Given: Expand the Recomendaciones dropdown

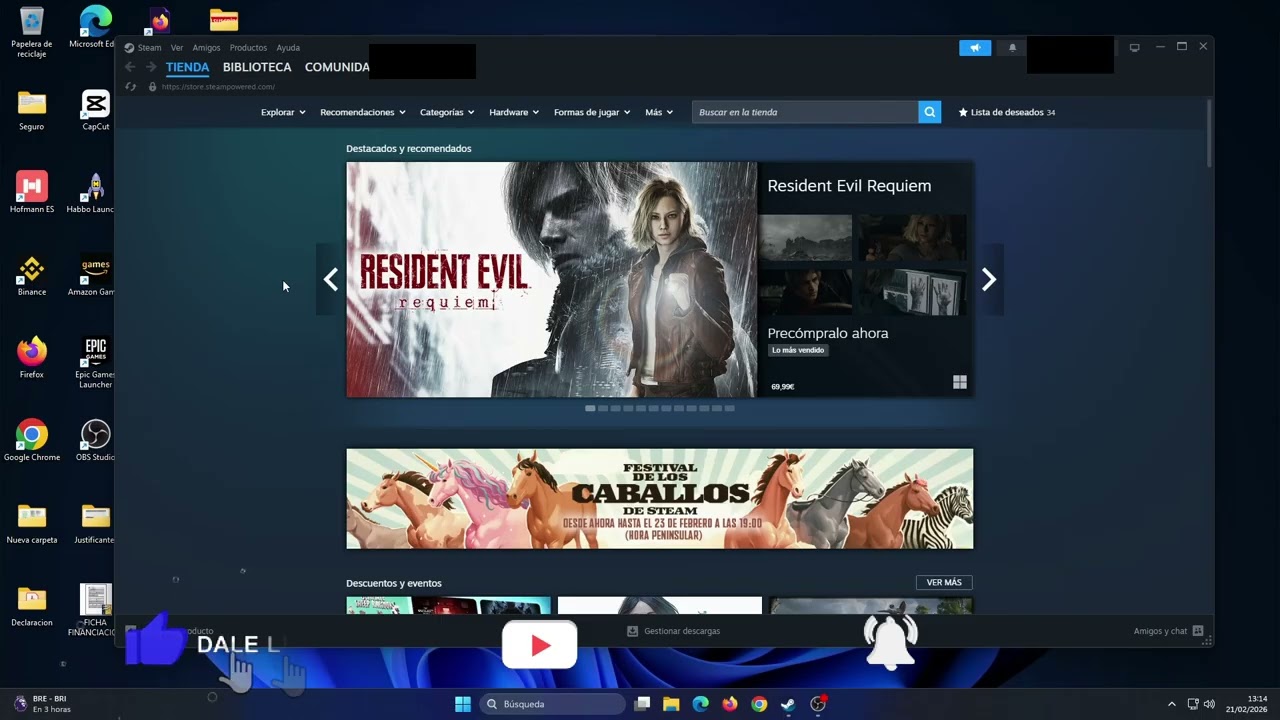Looking at the screenshot, I should 362,112.
